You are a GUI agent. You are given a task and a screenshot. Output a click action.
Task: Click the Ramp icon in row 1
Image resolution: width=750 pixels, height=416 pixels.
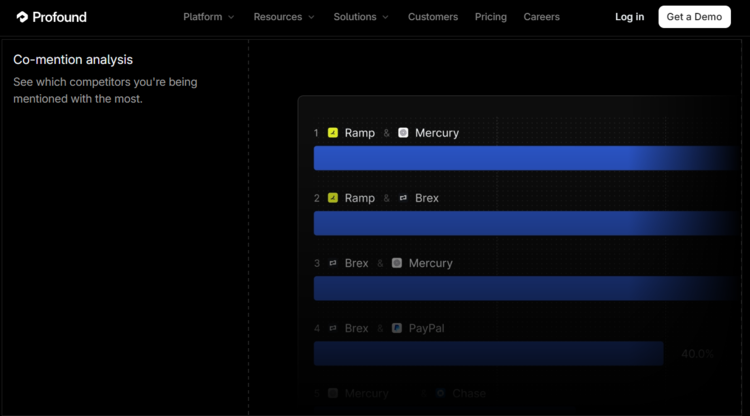pyautogui.click(x=333, y=132)
